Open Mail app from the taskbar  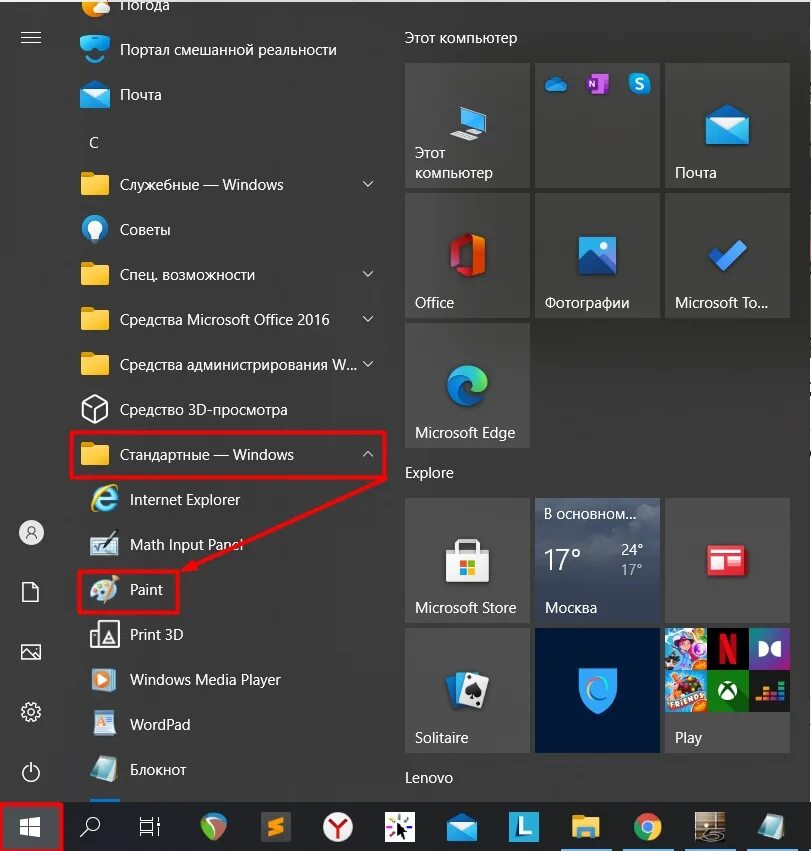(462, 828)
